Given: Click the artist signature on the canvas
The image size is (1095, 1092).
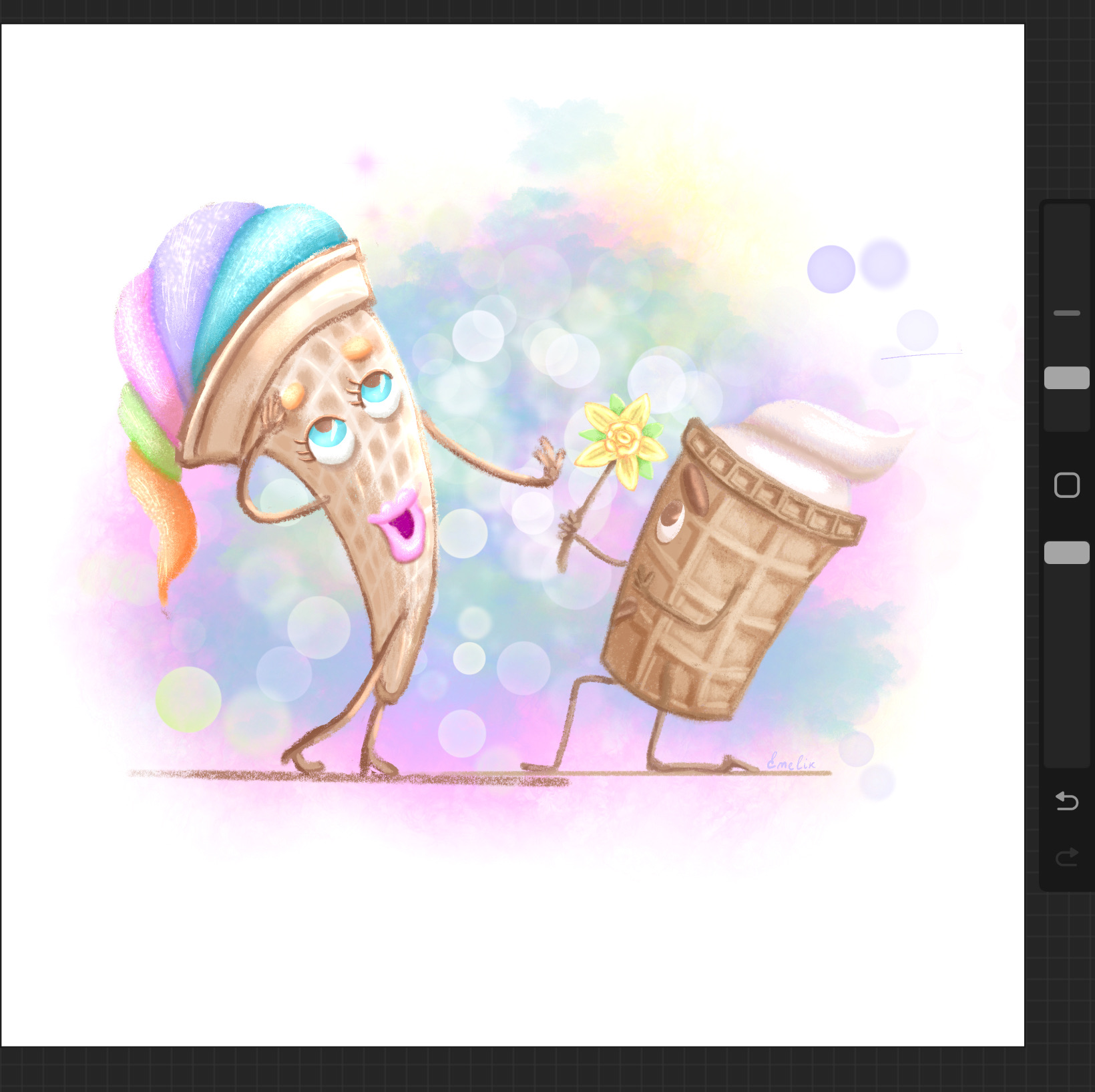Looking at the screenshot, I should (791, 762).
